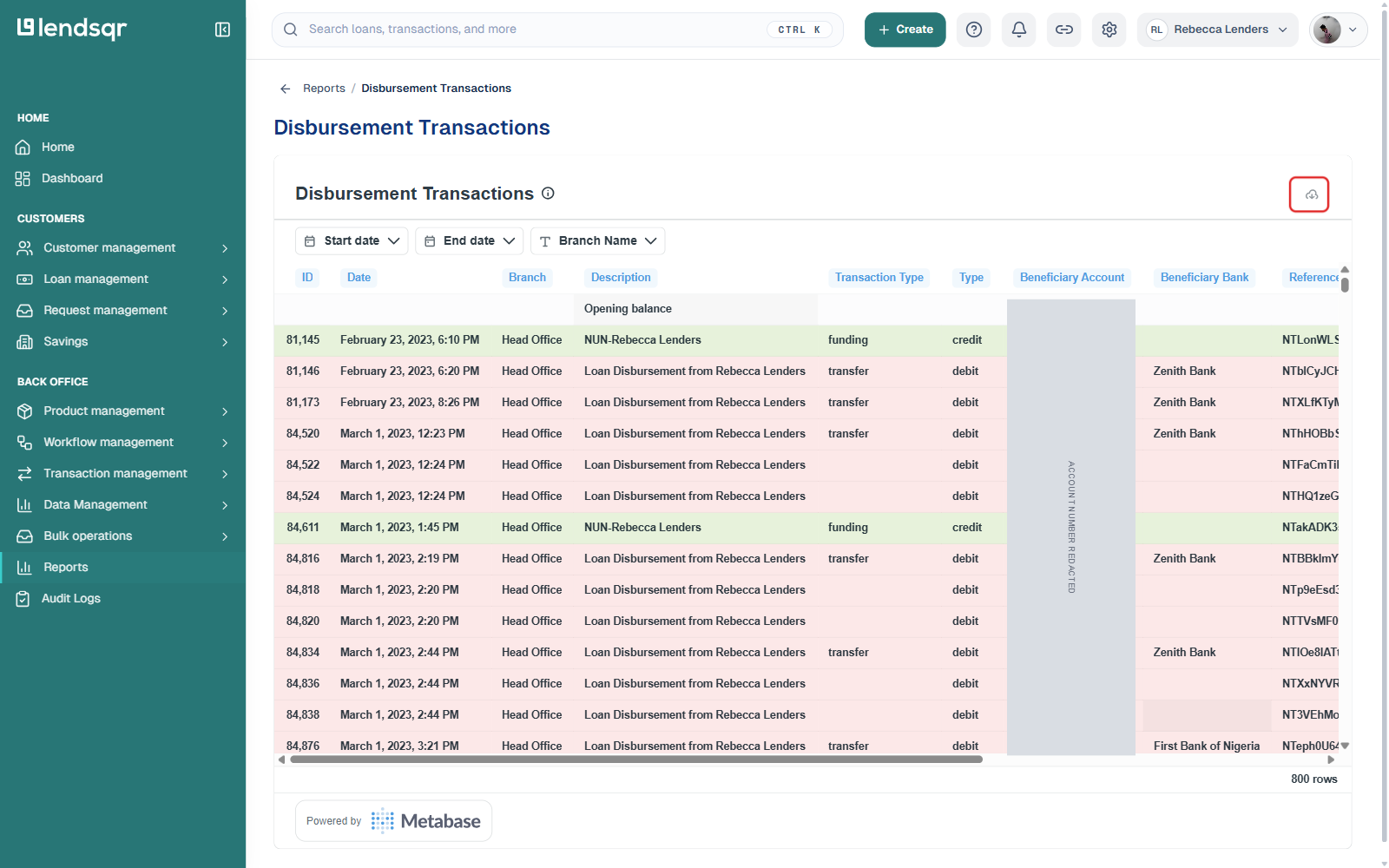Open Audit Logs in sidebar

point(71,599)
